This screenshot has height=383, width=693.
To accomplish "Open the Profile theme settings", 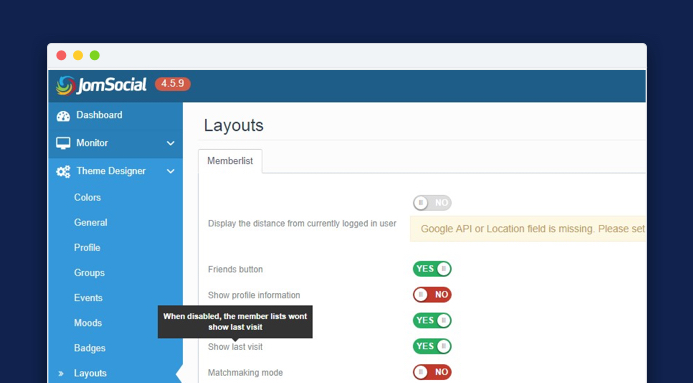I will (x=87, y=248).
